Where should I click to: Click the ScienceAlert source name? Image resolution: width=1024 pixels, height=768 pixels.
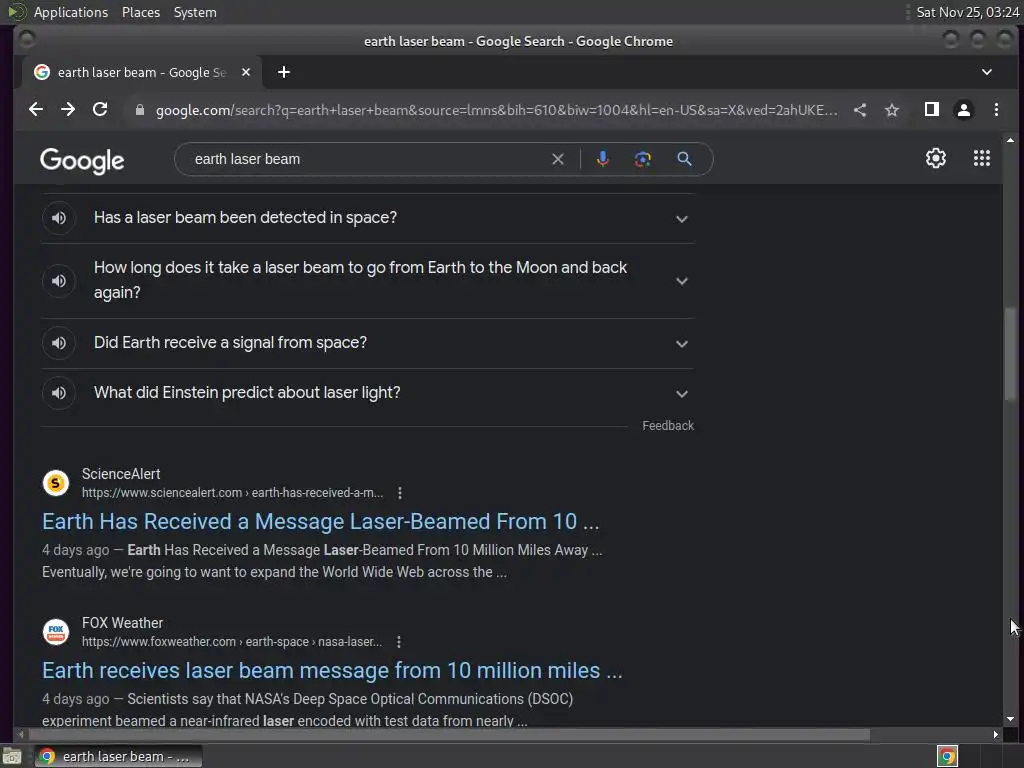[121, 474]
